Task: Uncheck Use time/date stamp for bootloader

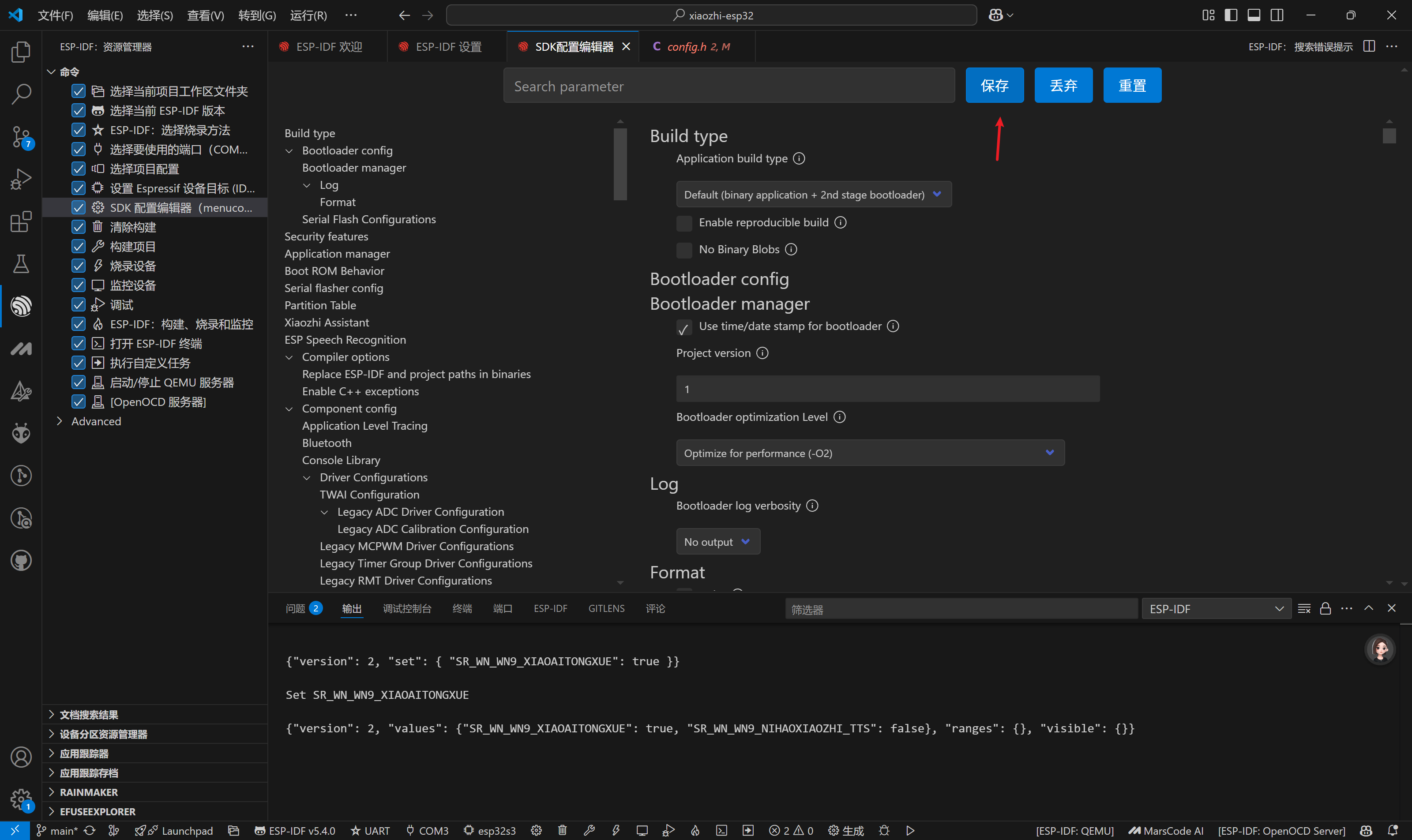Action: point(684,327)
